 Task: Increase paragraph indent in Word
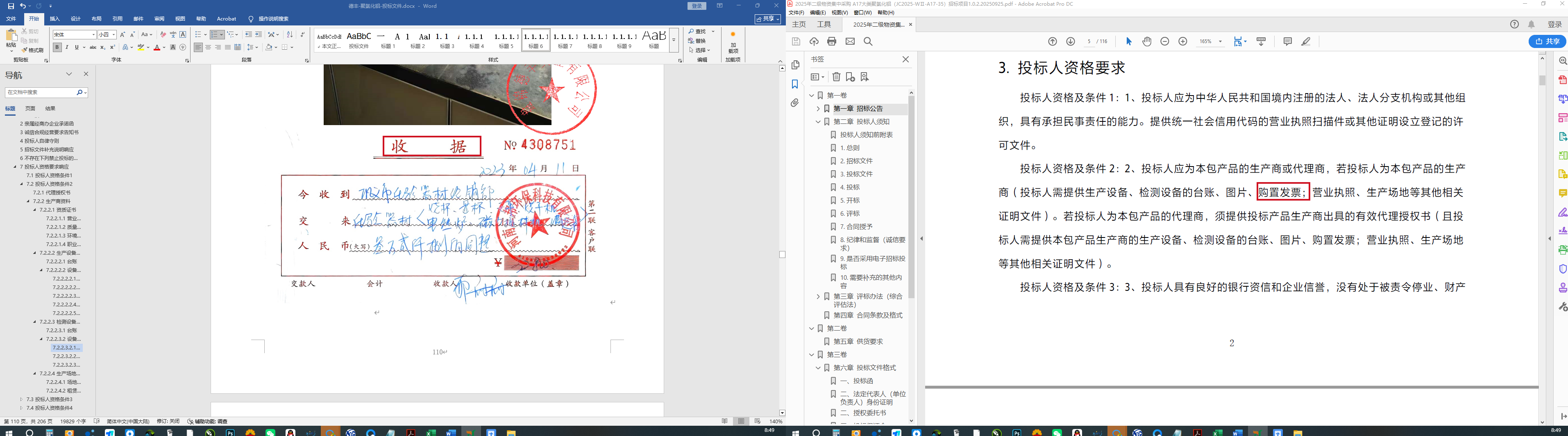(x=259, y=35)
